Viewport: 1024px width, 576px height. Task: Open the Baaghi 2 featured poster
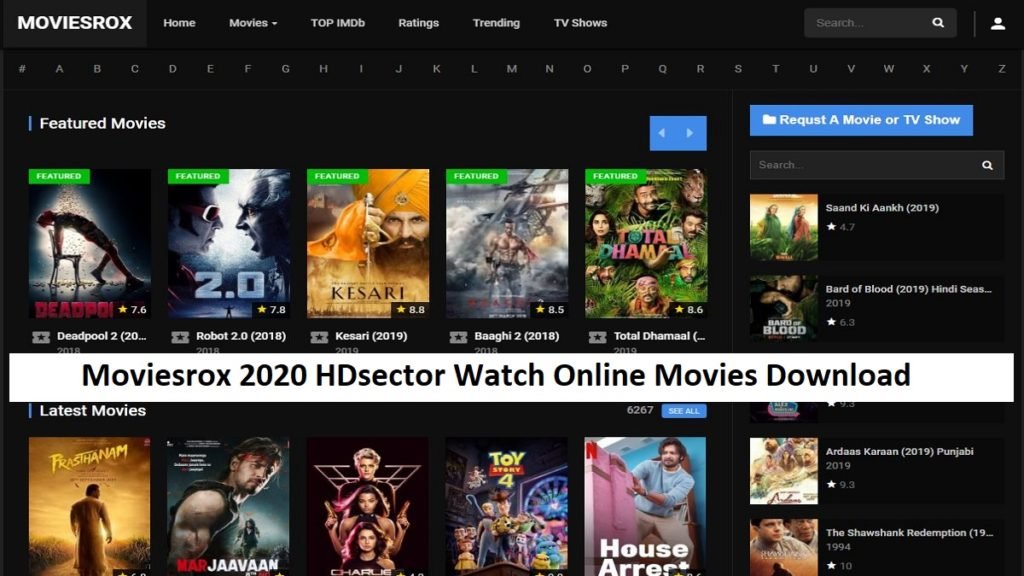point(507,244)
